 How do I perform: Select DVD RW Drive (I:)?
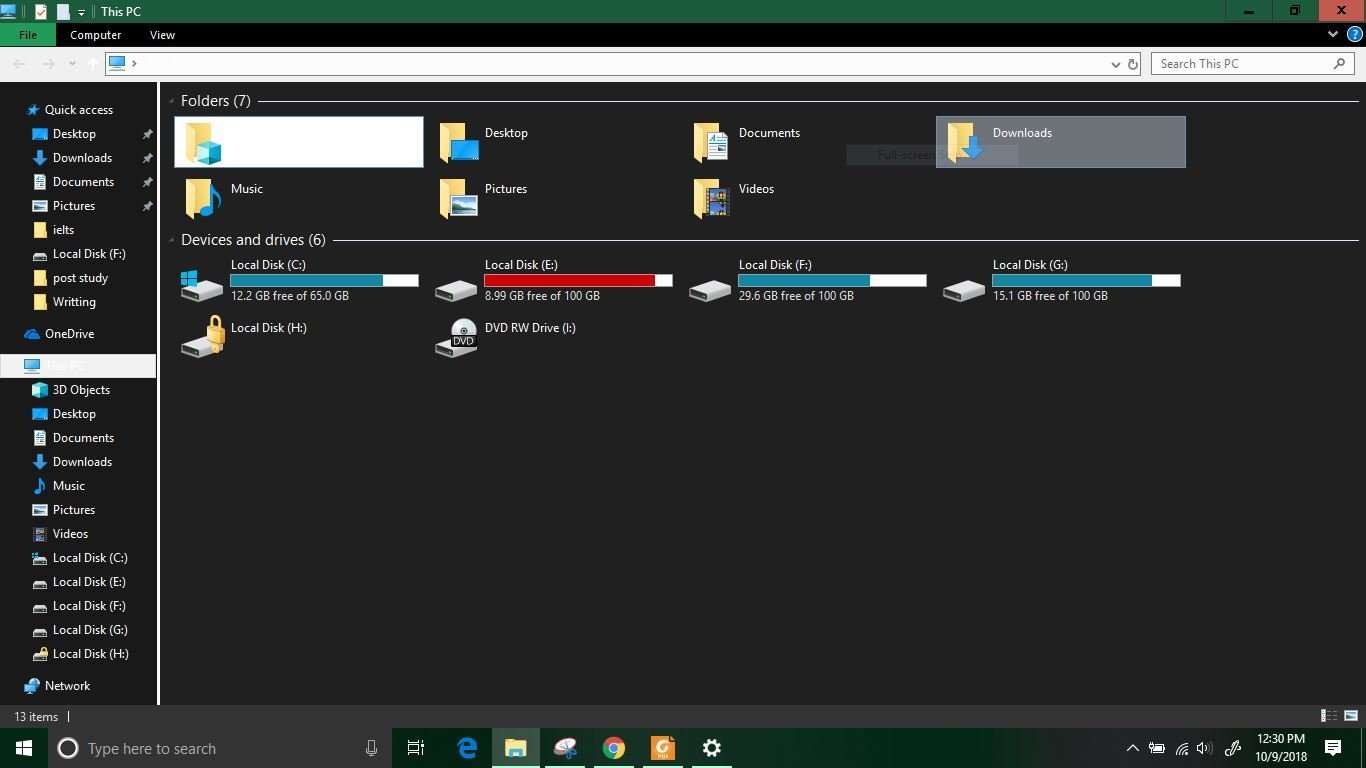coord(553,337)
